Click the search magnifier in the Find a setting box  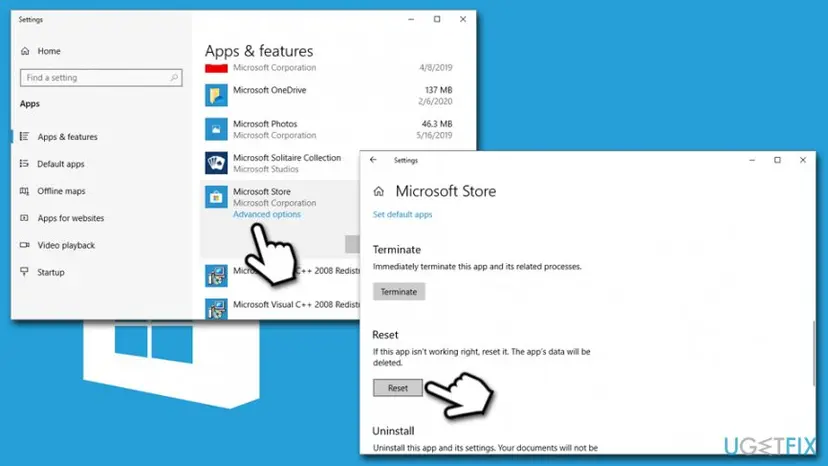coord(174,78)
